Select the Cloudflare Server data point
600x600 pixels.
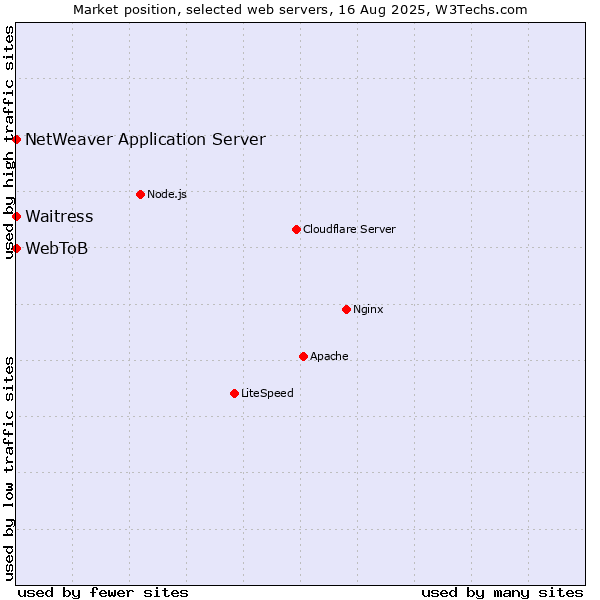[296, 230]
